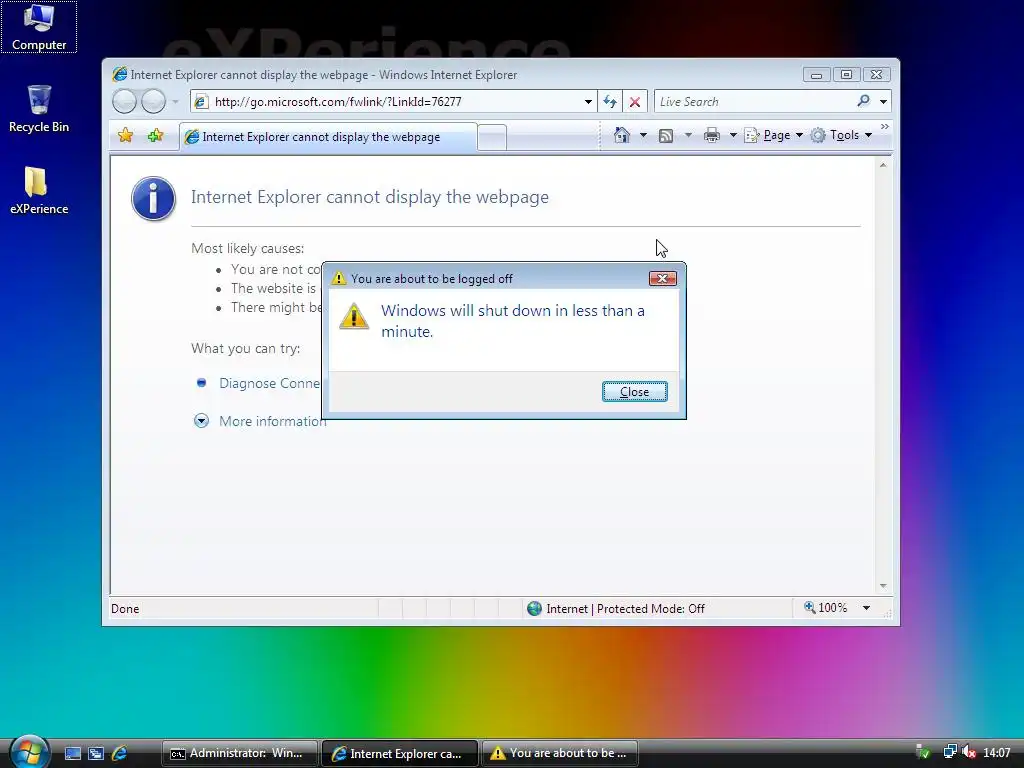Expand the Print options dropdown arrow
The image size is (1024, 768).
[x=733, y=135]
